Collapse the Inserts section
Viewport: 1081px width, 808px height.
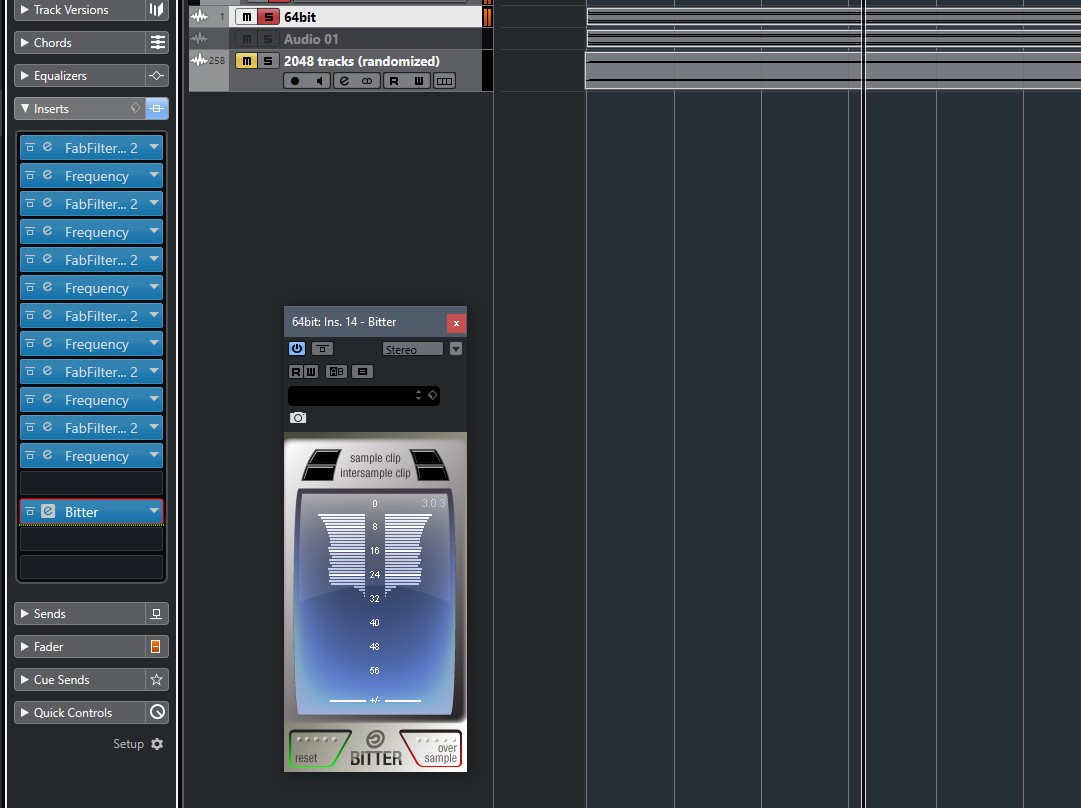25,108
